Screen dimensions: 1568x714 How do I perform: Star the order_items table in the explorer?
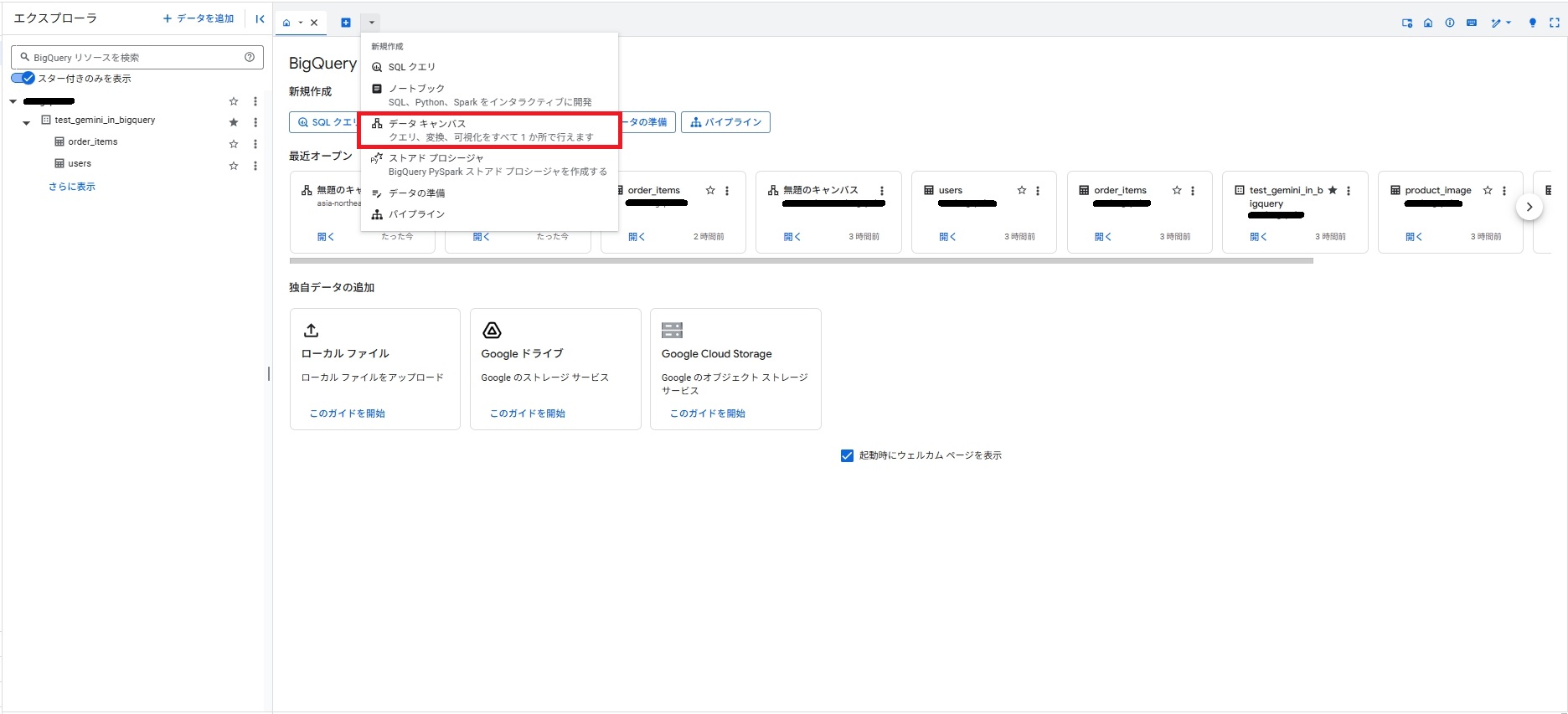tap(234, 144)
